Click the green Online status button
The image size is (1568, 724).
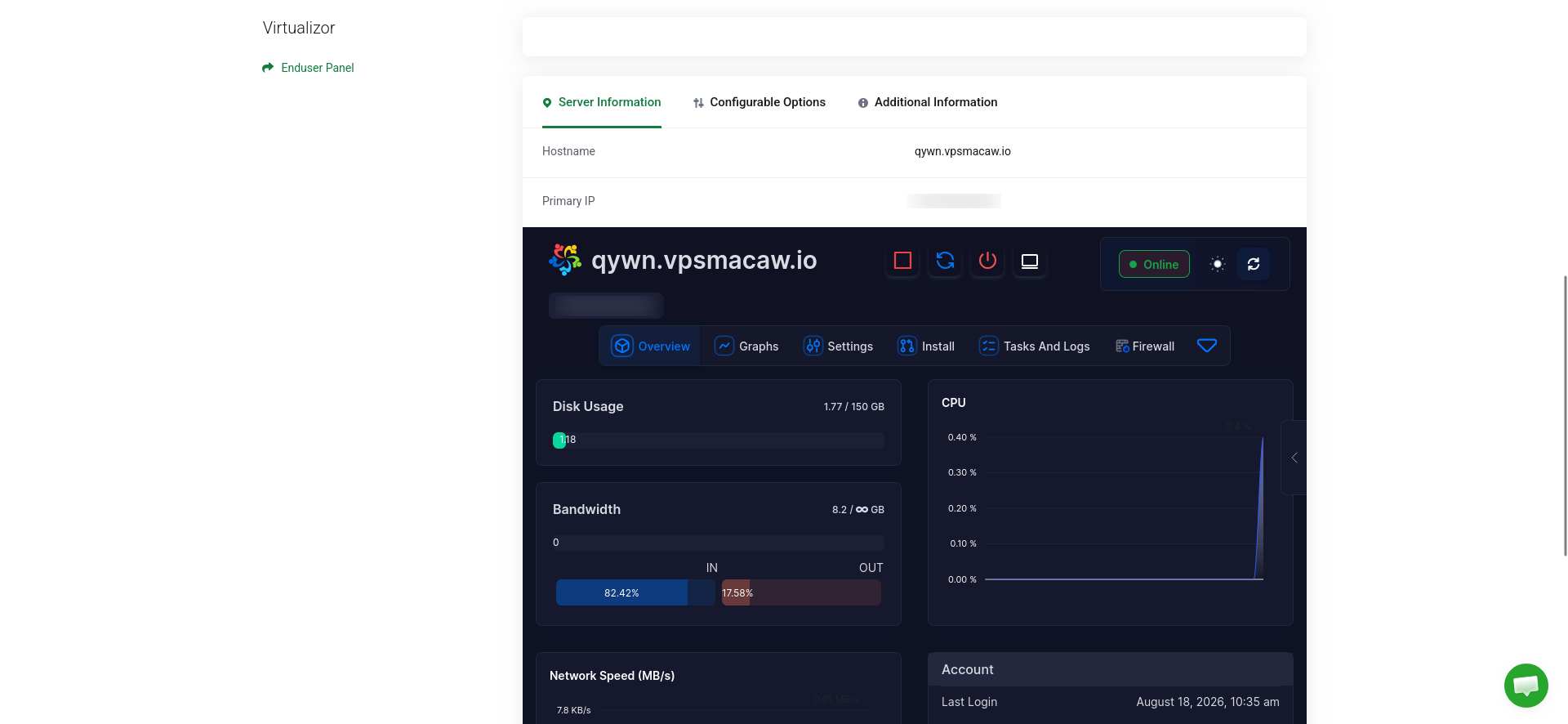tap(1154, 264)
